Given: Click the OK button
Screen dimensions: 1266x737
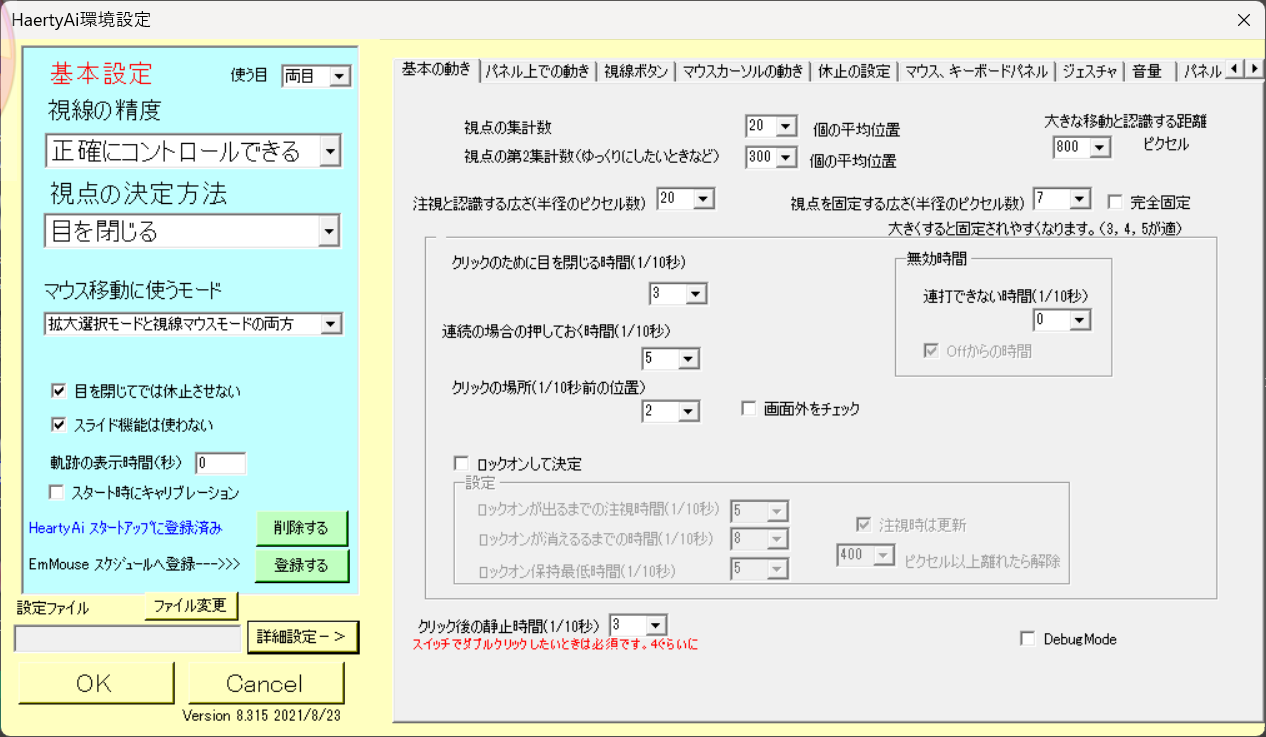Looking at the screenshot, I should pyautogui.click(x=95, y=684).
